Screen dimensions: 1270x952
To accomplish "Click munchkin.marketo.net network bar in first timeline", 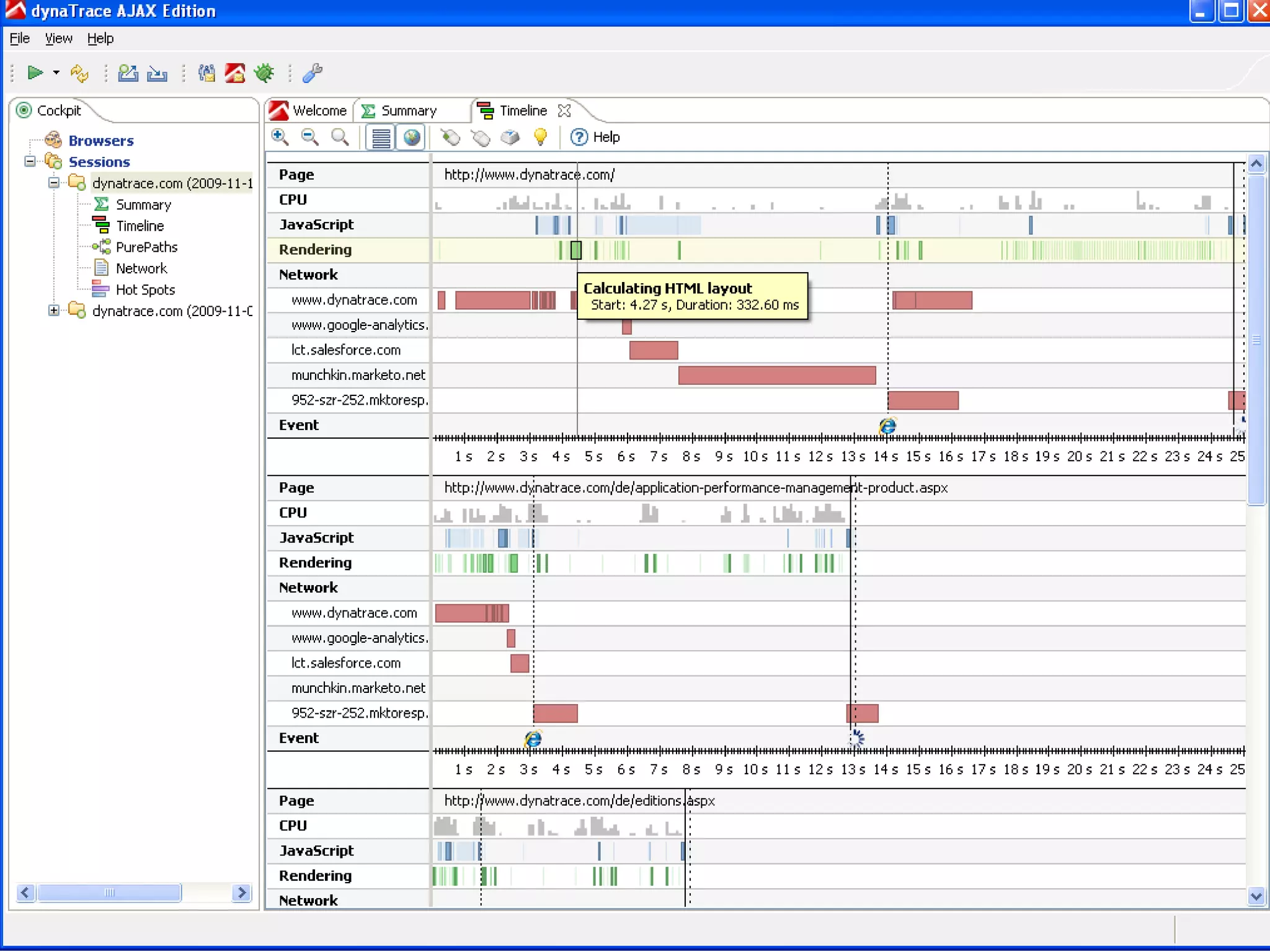I will (776, 376).
